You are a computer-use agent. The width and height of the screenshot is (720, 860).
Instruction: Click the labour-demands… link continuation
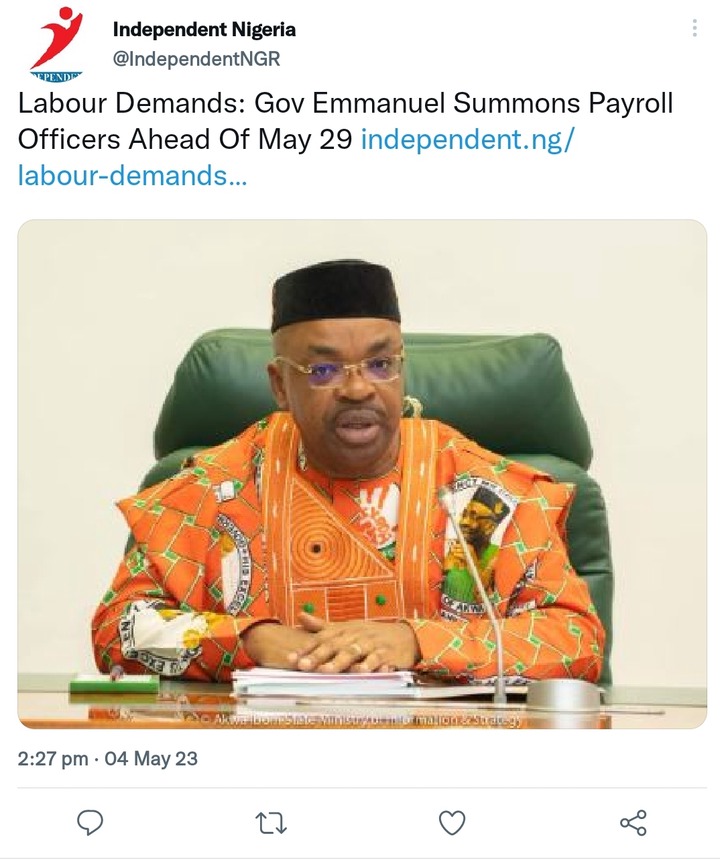tap(133, 176)
